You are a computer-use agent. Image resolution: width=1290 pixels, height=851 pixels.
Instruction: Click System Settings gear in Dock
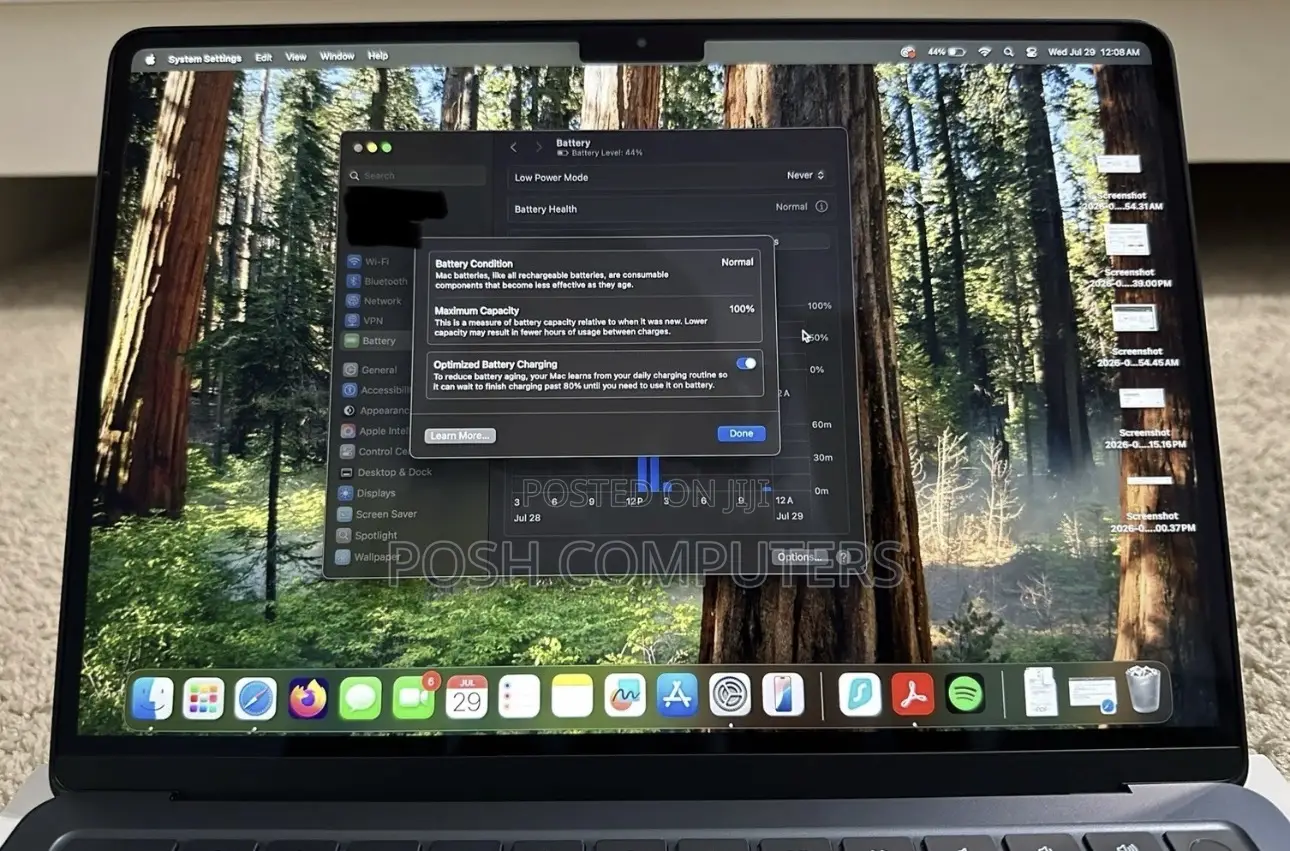730,695
